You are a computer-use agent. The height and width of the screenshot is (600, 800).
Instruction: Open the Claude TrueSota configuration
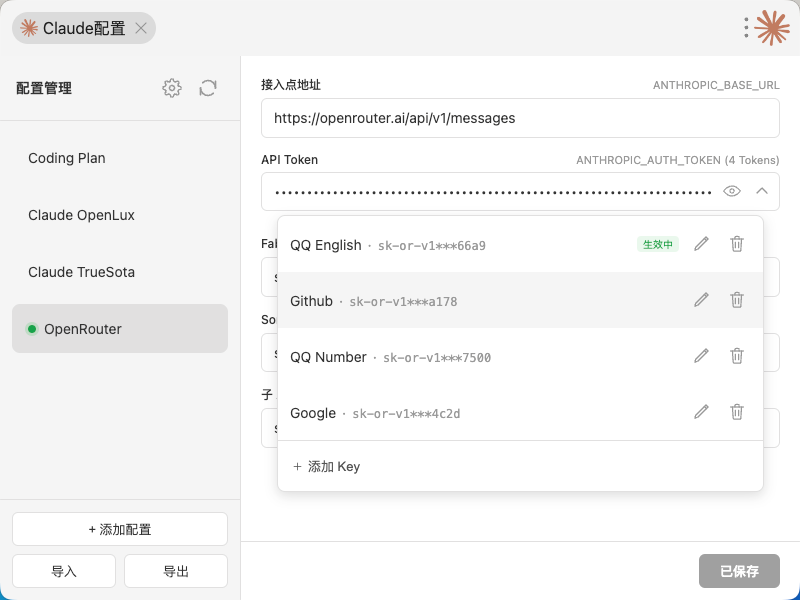(120, 272)
